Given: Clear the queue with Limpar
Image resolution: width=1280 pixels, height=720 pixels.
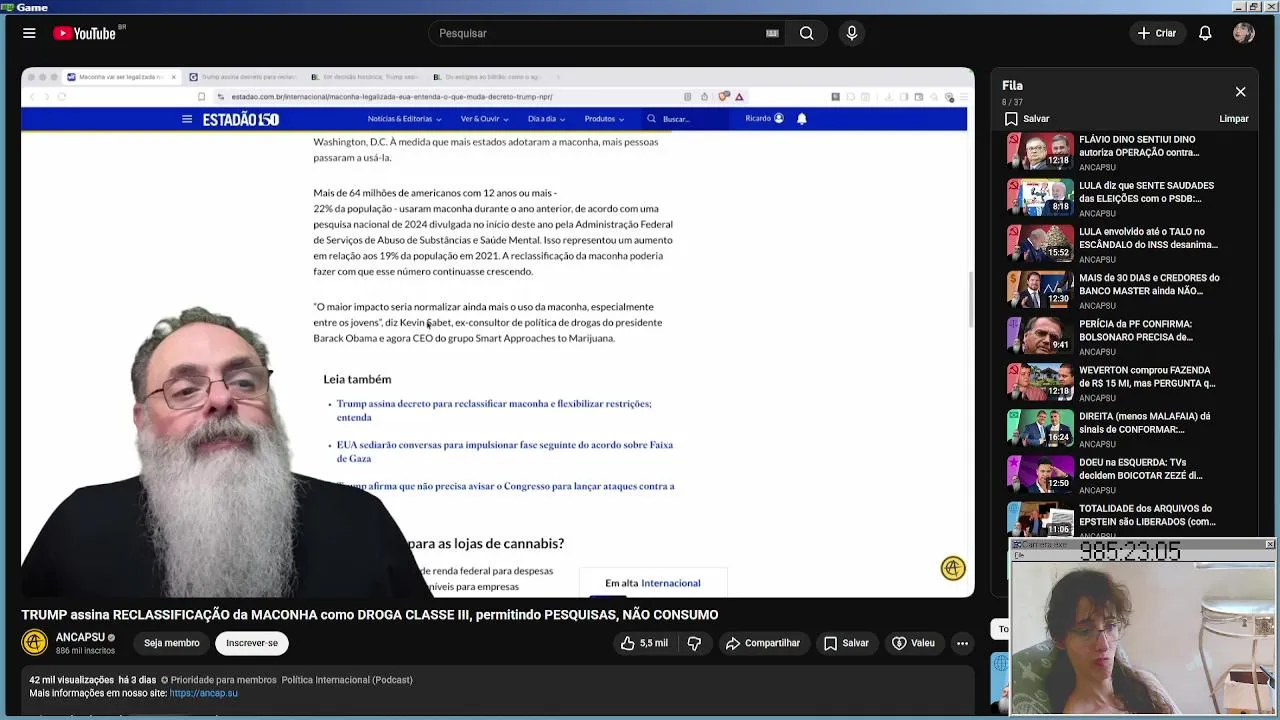Looking at the screenshot, I should pyautogui.click(x=1234, y=119).
